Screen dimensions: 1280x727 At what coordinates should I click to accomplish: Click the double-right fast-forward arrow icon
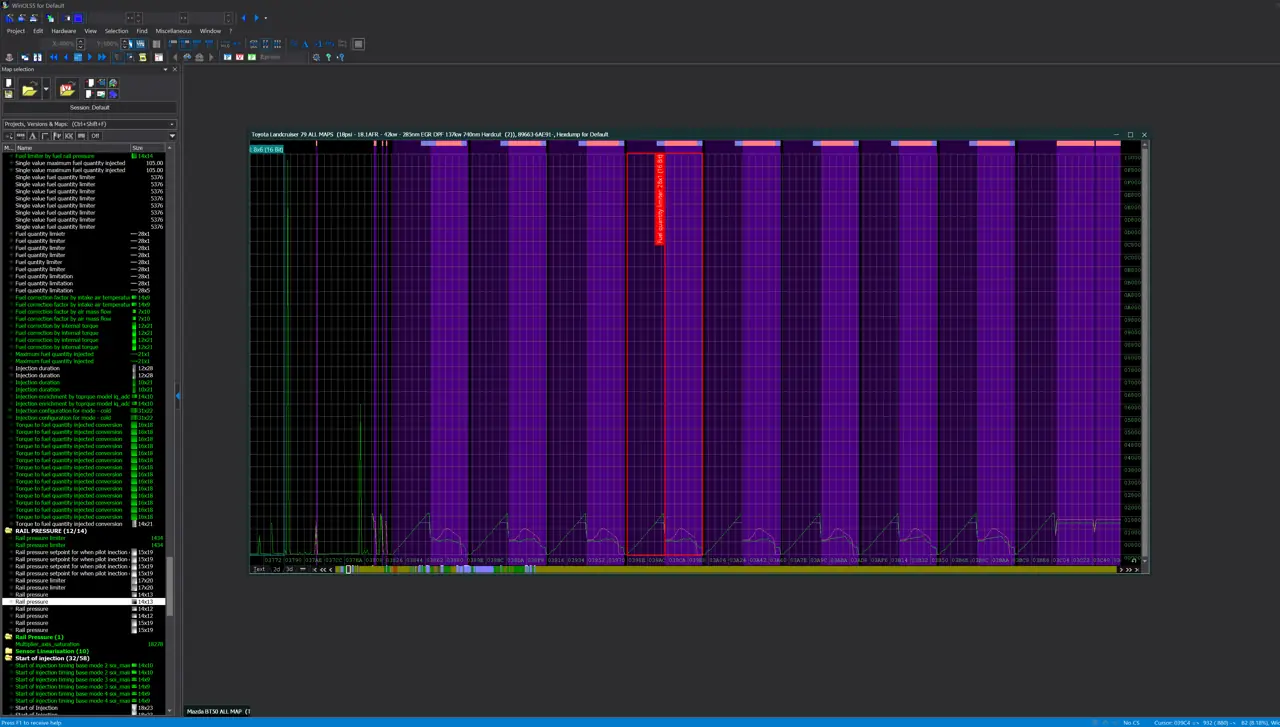pyautogui.click(x=102, y=57)
